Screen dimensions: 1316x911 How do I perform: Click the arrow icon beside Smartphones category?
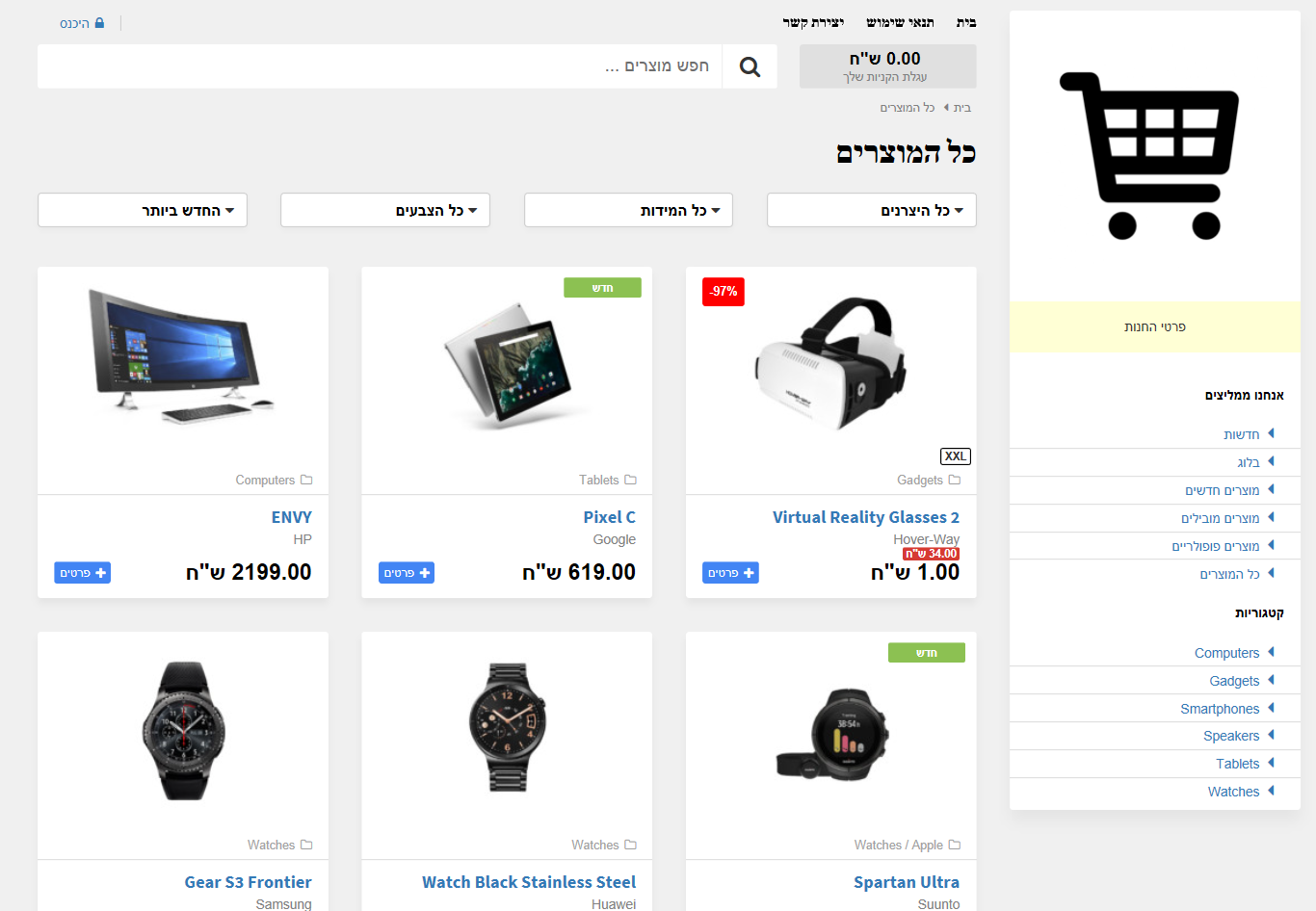pyautogui.click(x=1271, y=708)
